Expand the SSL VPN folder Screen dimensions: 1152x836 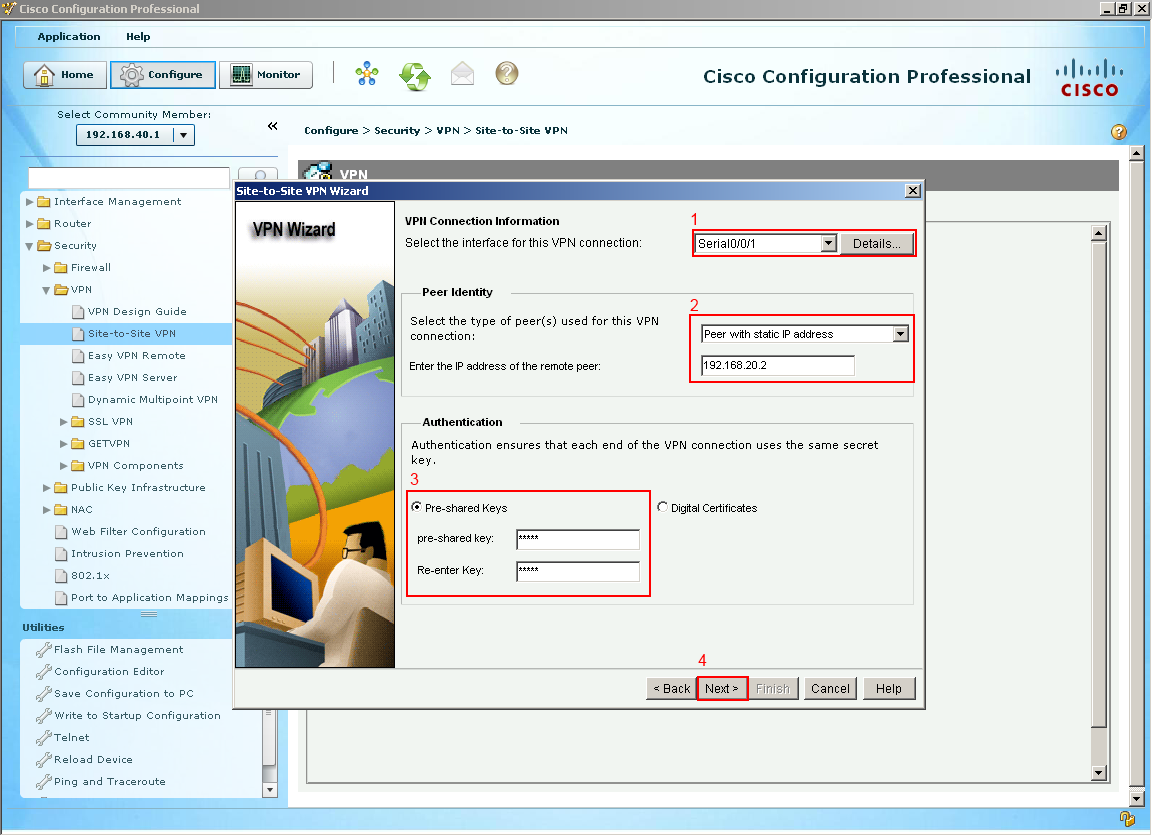pyautogui.click(x=63, y=422)
